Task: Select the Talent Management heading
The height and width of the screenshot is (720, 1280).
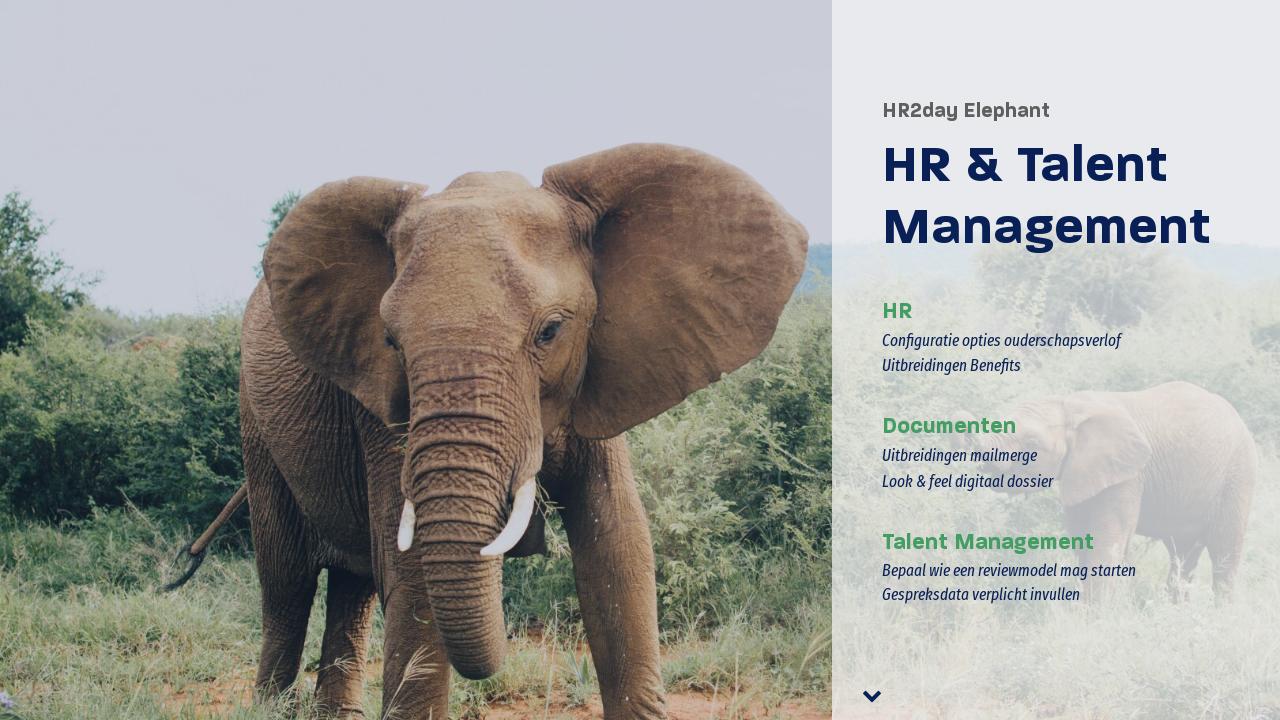Action: pos(987,542)
